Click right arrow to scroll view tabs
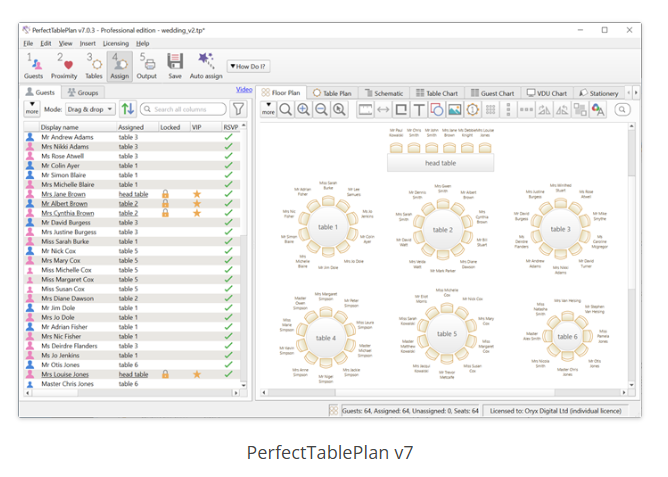The image size is (668, 477). pyautogui.click(x=636, y=92)
